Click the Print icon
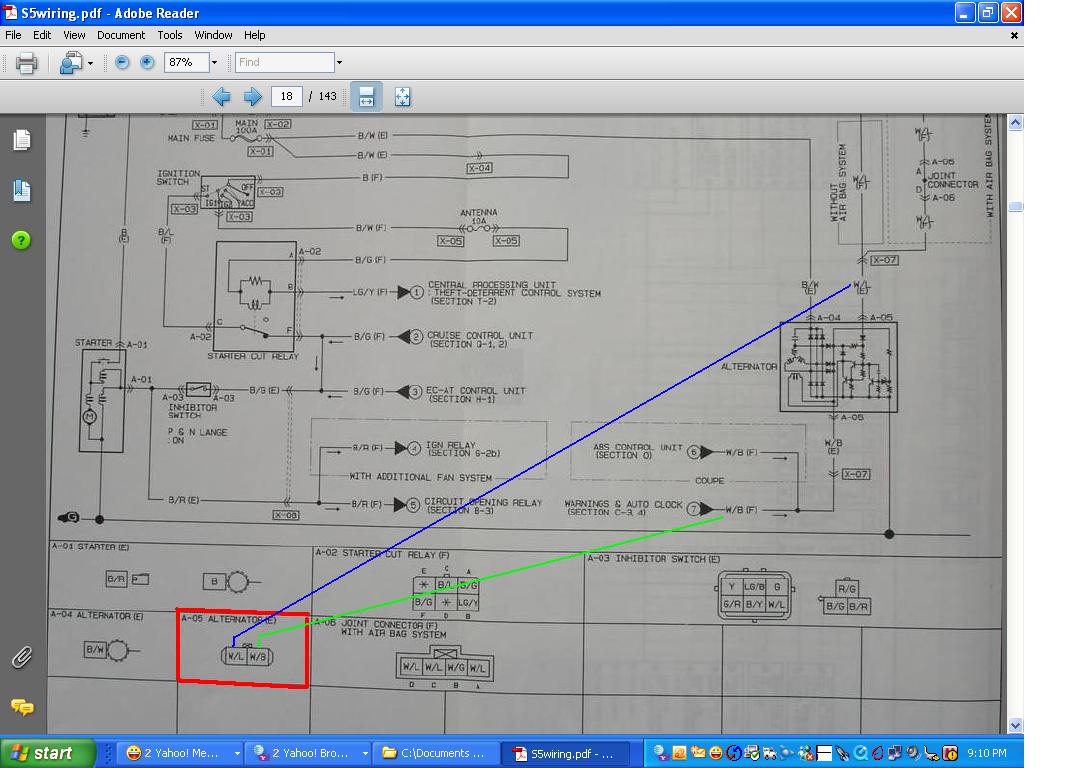This screenshot has width=1068, height=768. coord(26,63)
